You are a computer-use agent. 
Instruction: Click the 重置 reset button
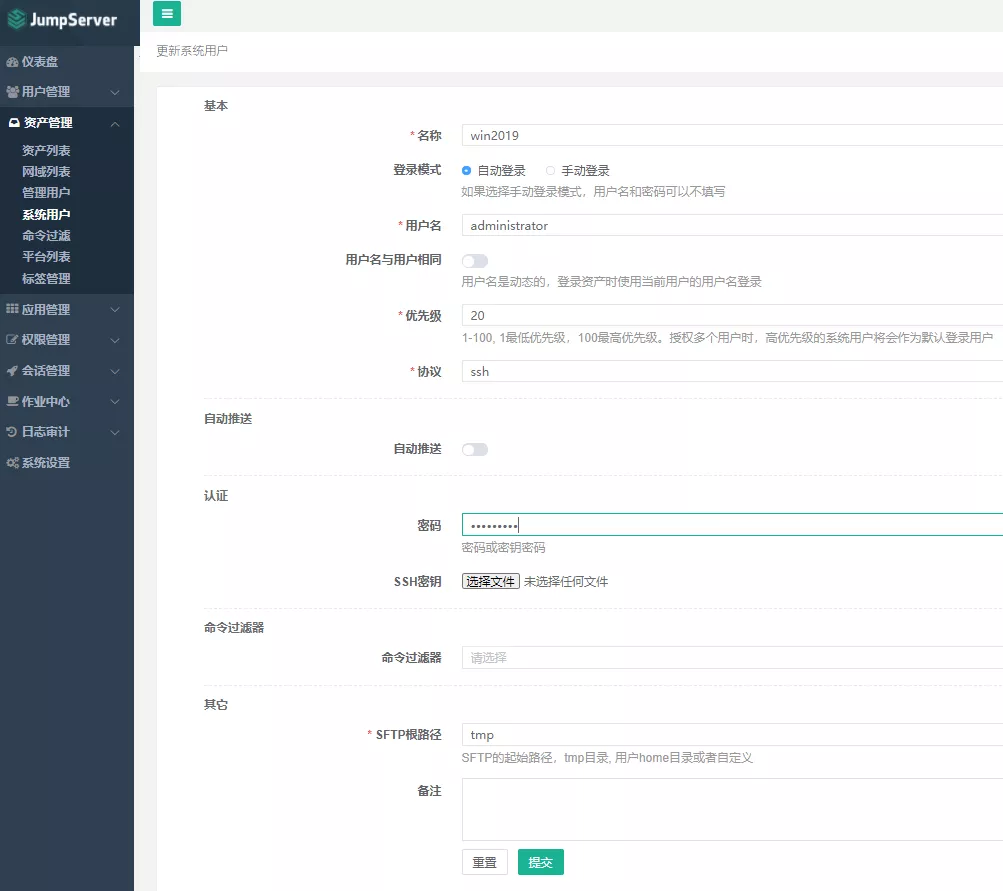coord(484,862)
